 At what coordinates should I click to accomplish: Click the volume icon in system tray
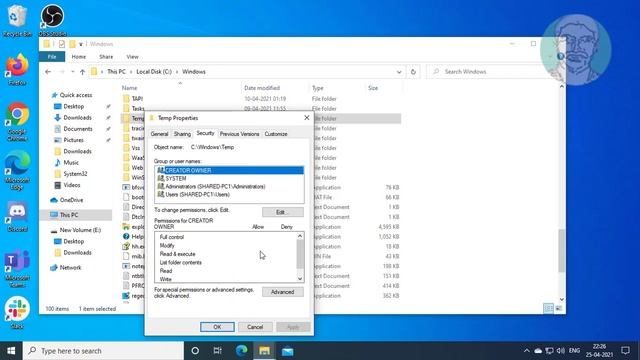pyautogui.click(x=560, y=351)
